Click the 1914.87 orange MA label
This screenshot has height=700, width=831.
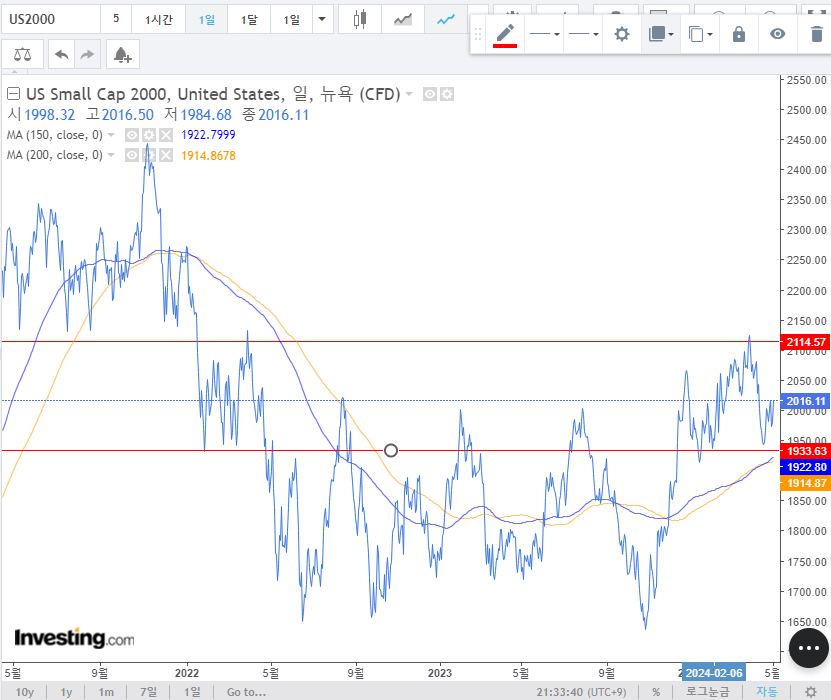[x=806, y=483]
